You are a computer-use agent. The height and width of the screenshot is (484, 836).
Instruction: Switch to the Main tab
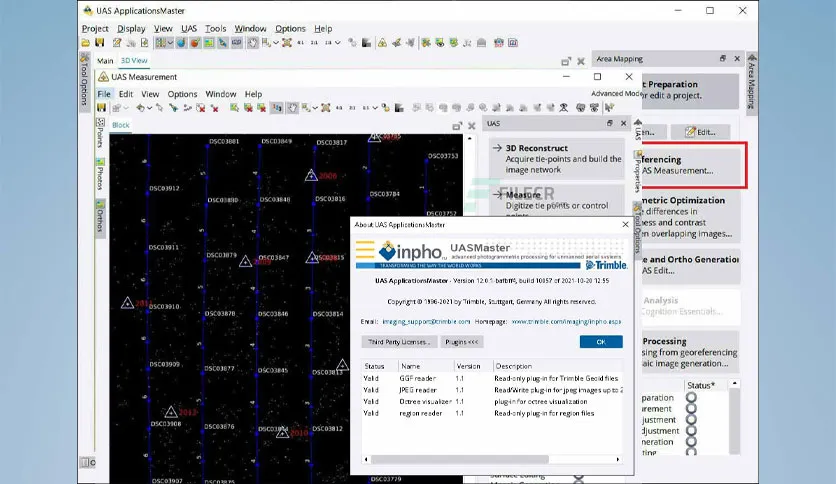pos(105,61)
